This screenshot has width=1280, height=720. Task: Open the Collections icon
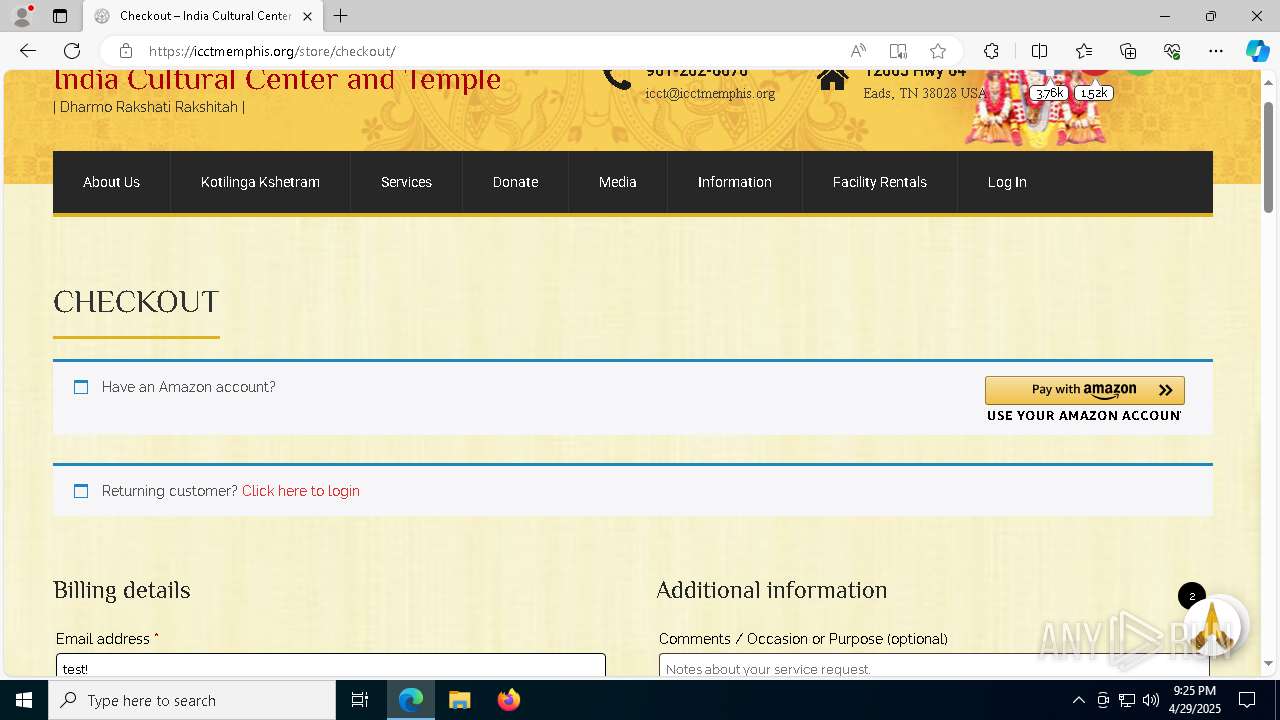click(1128, 51)
